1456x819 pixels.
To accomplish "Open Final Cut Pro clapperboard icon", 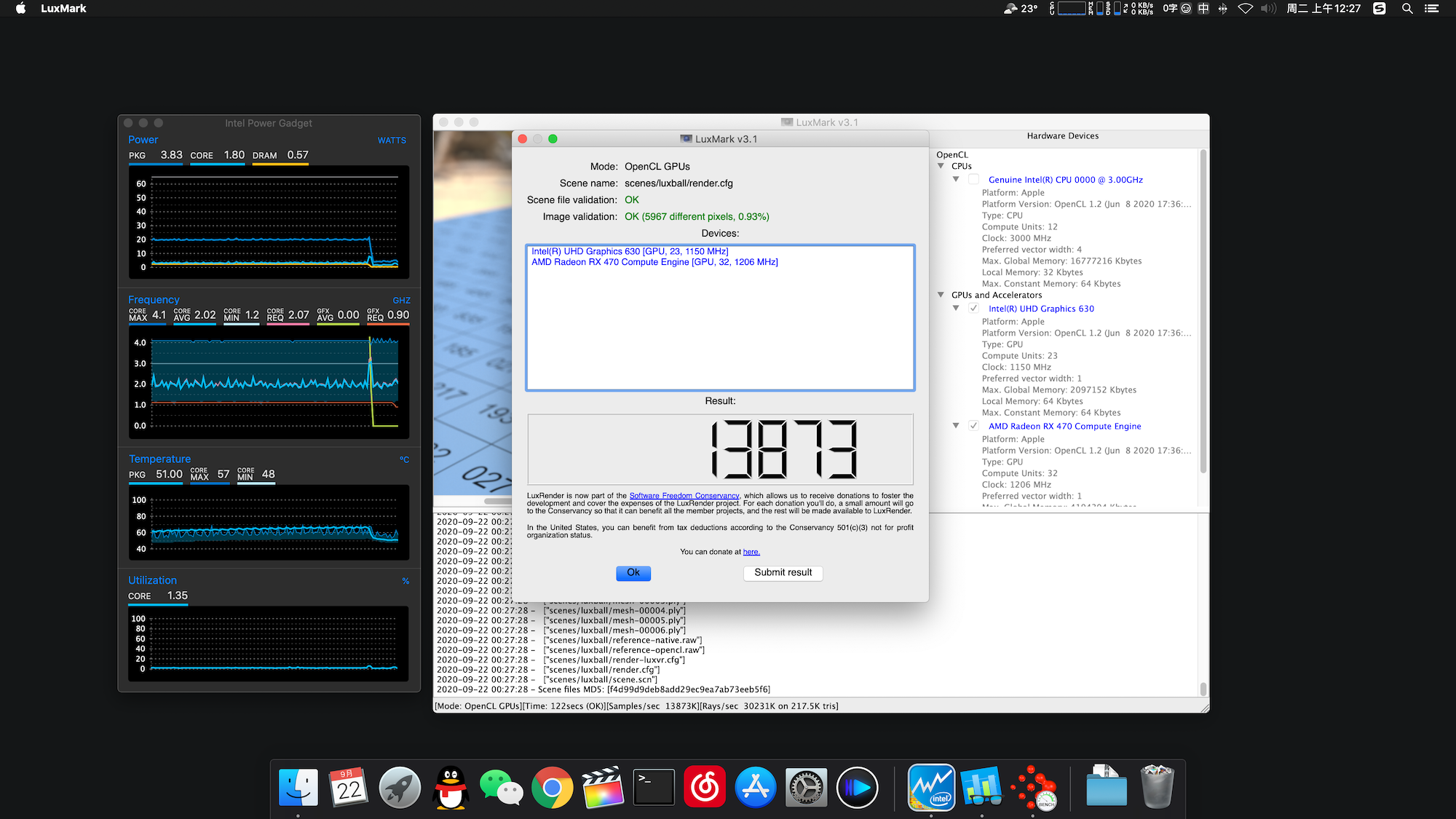I will click(x=603, y=787).
